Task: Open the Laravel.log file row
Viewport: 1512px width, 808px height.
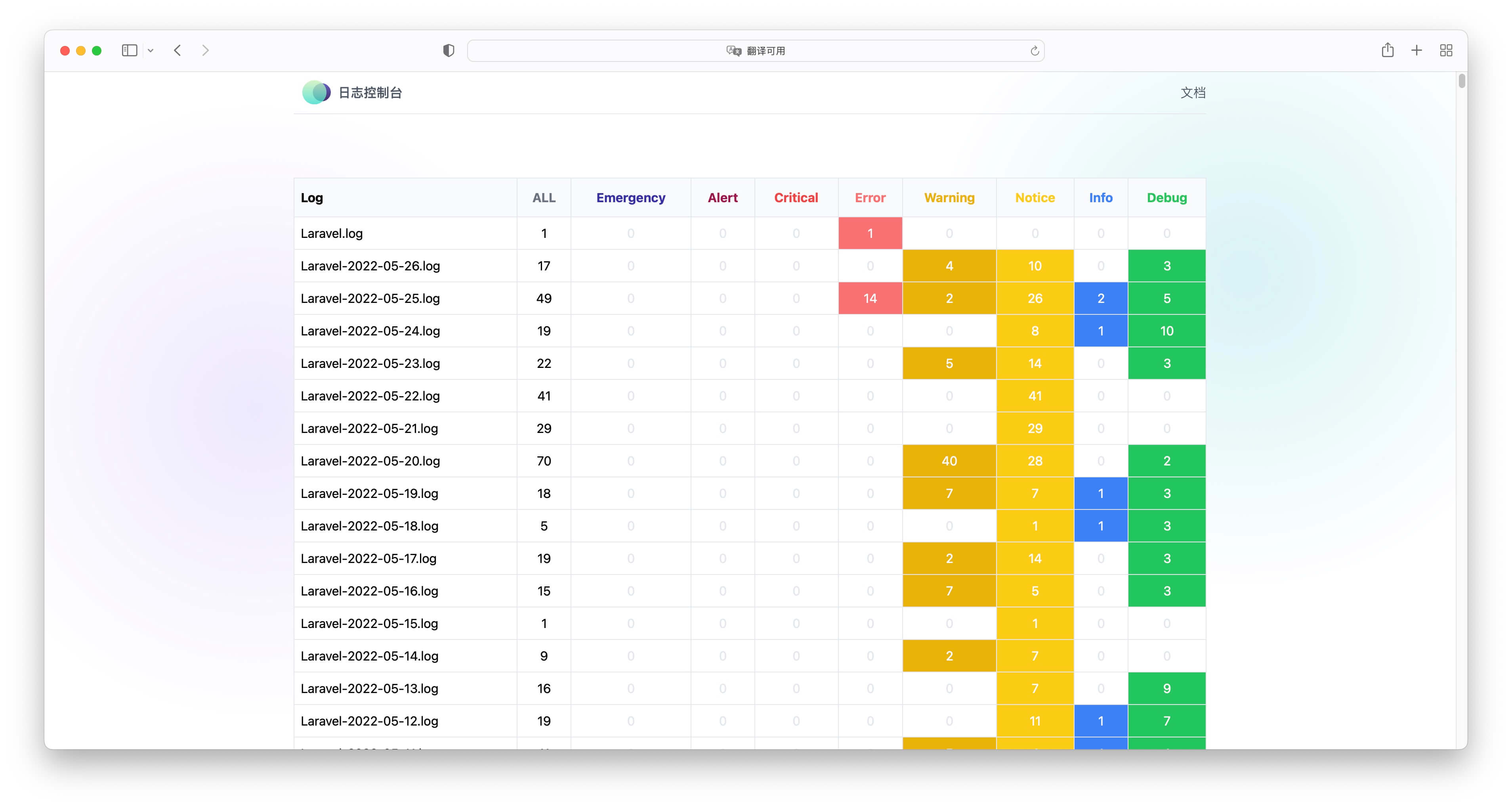Action: [332, 234]
